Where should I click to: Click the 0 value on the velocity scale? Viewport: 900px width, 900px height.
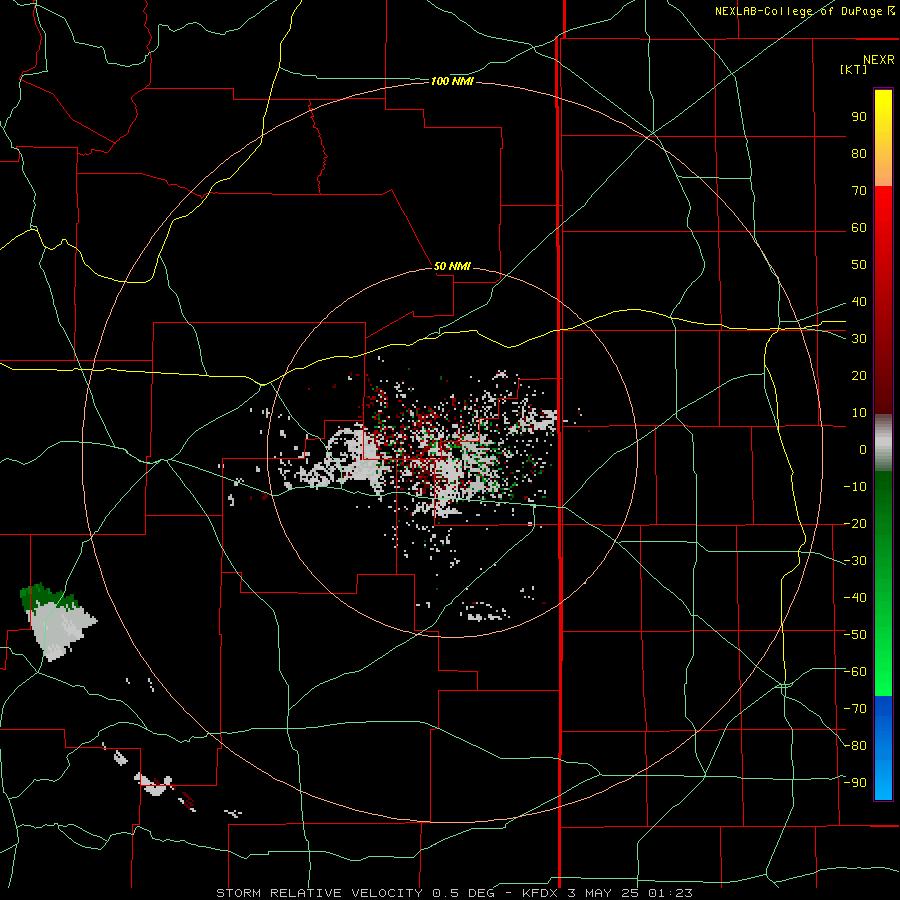pos(863,449)
